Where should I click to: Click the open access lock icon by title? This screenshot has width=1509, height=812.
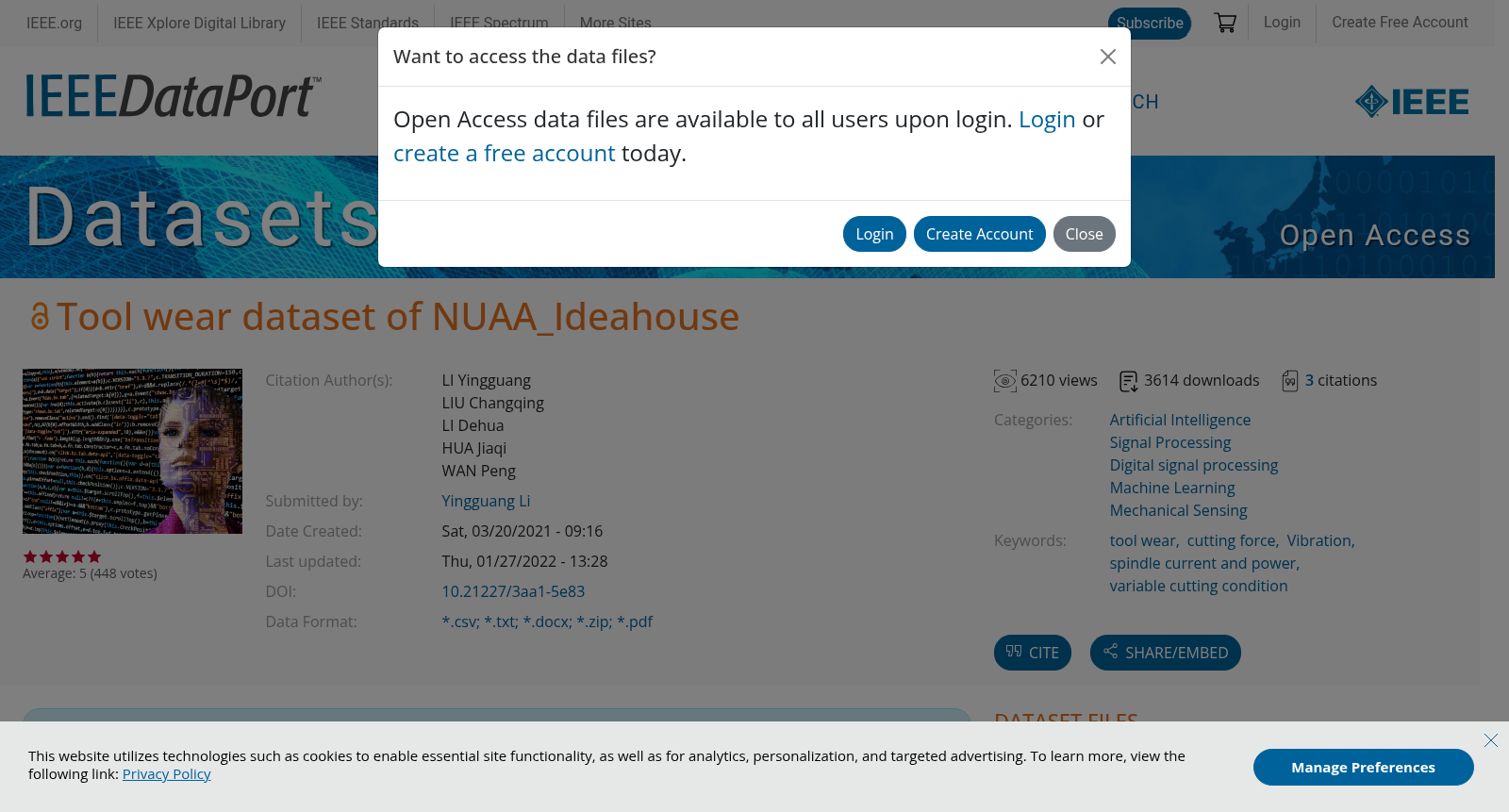(39, 317)
